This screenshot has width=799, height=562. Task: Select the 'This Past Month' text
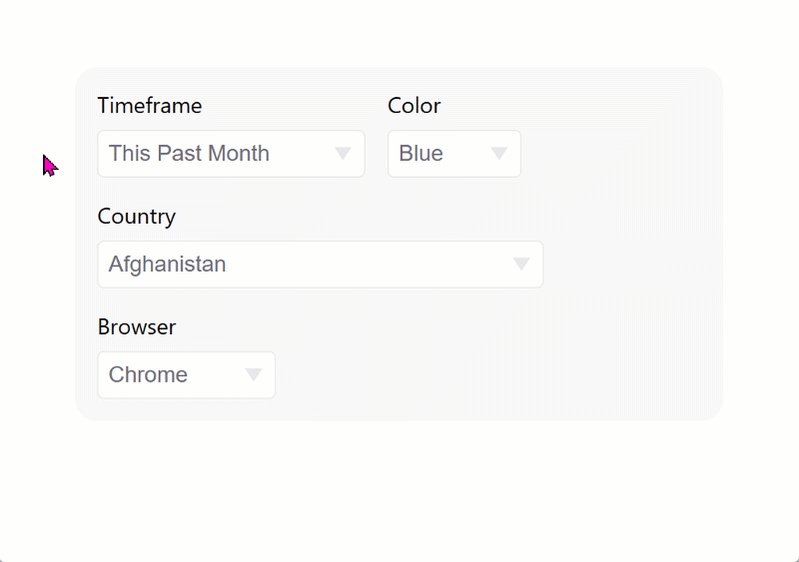189,153
